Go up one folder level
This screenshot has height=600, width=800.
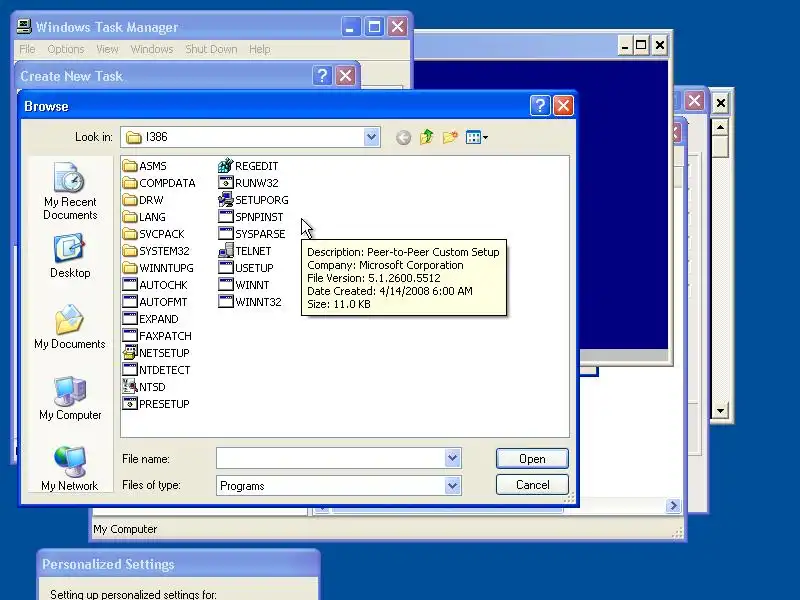[427, 137]
